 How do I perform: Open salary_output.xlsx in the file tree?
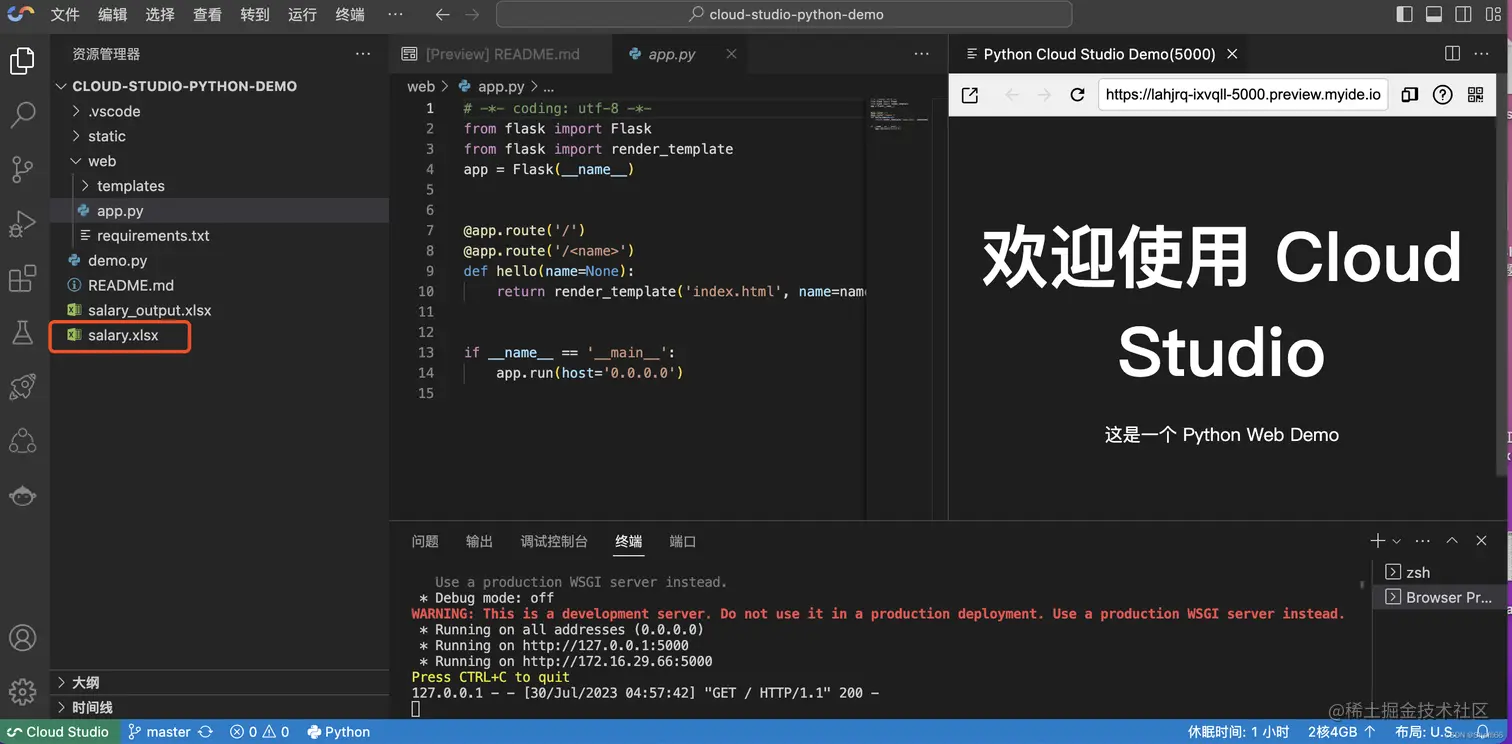(149, 310)
